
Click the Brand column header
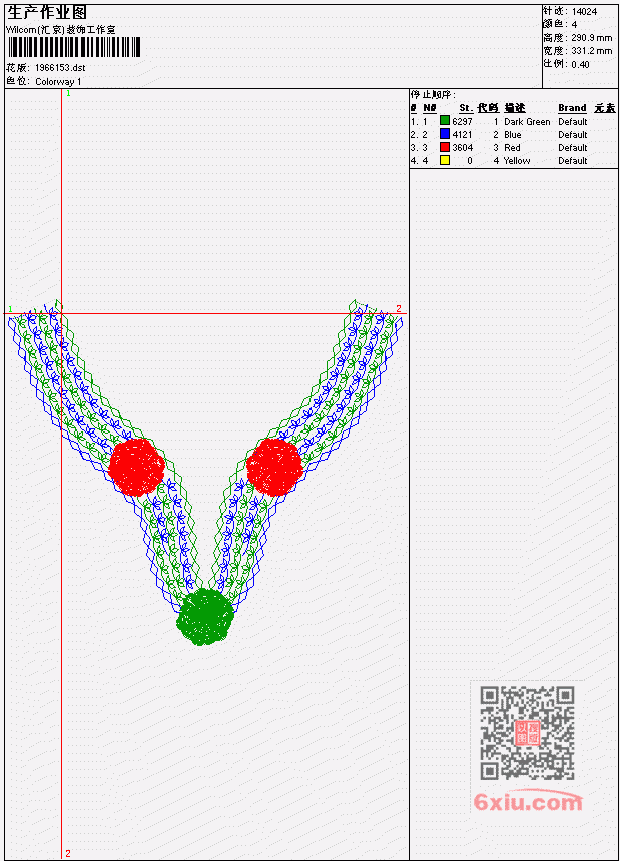[x=572, y=108]
